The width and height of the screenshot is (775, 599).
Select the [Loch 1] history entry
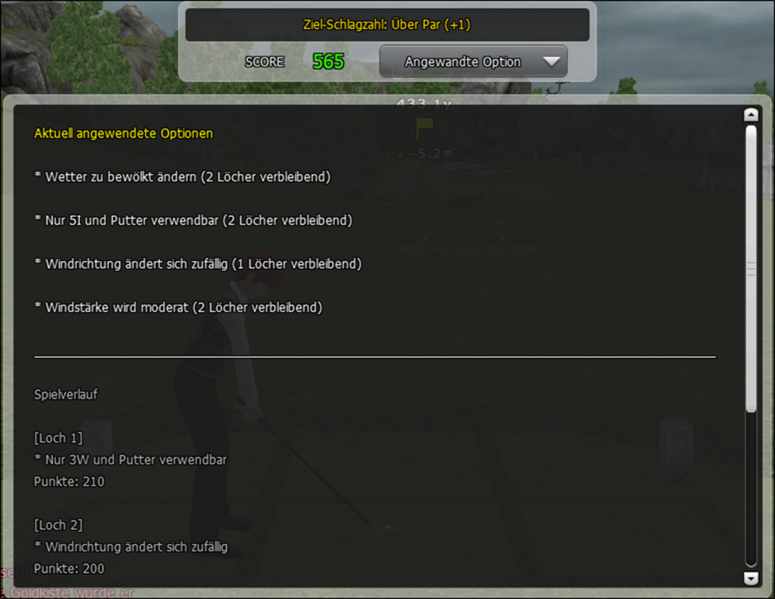(58, 438)
